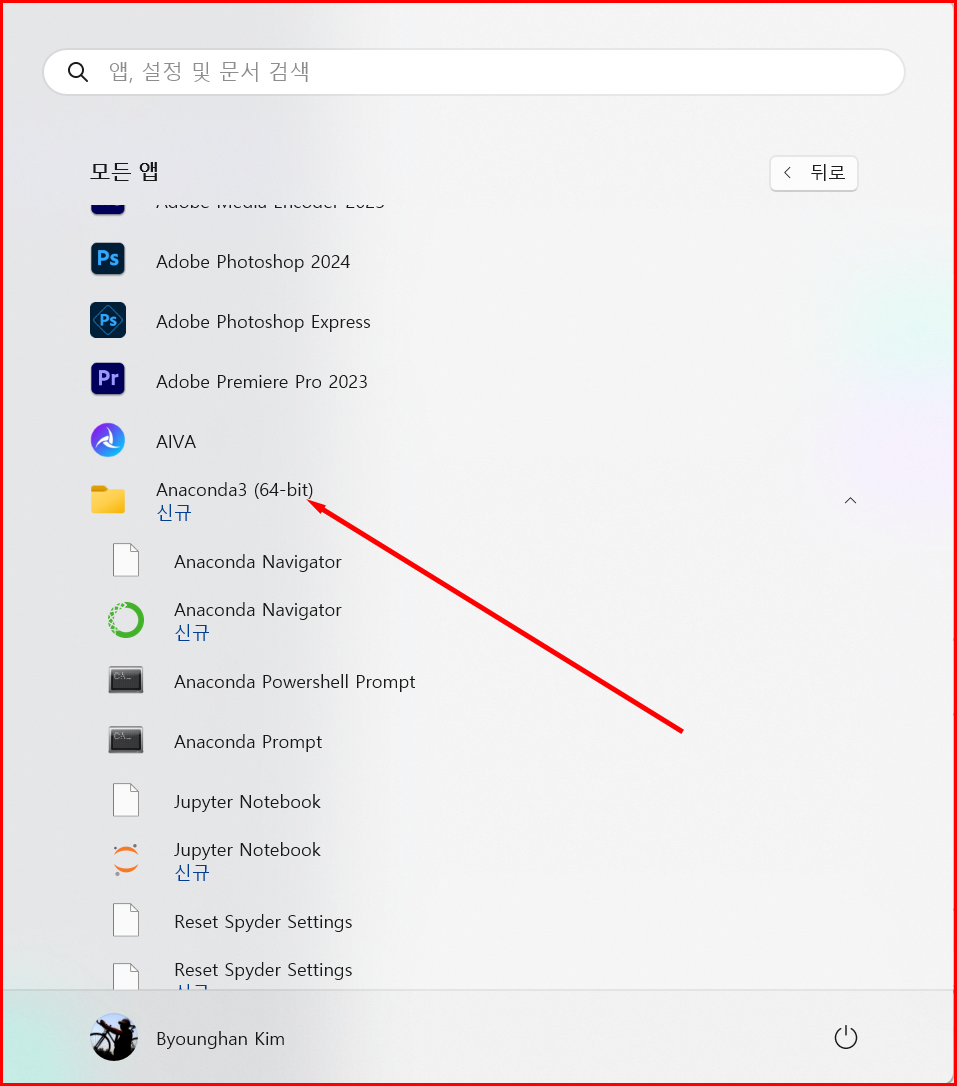Select the Adobe Photoshop 2024 label
This screenshot has width=957, height=1086.
point(253,262)
